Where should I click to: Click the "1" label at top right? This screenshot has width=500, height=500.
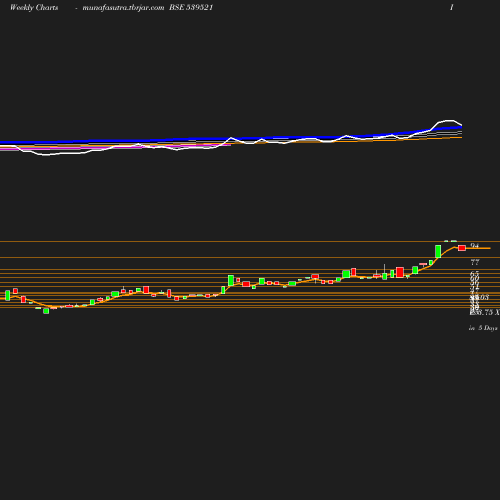point(452,7)
